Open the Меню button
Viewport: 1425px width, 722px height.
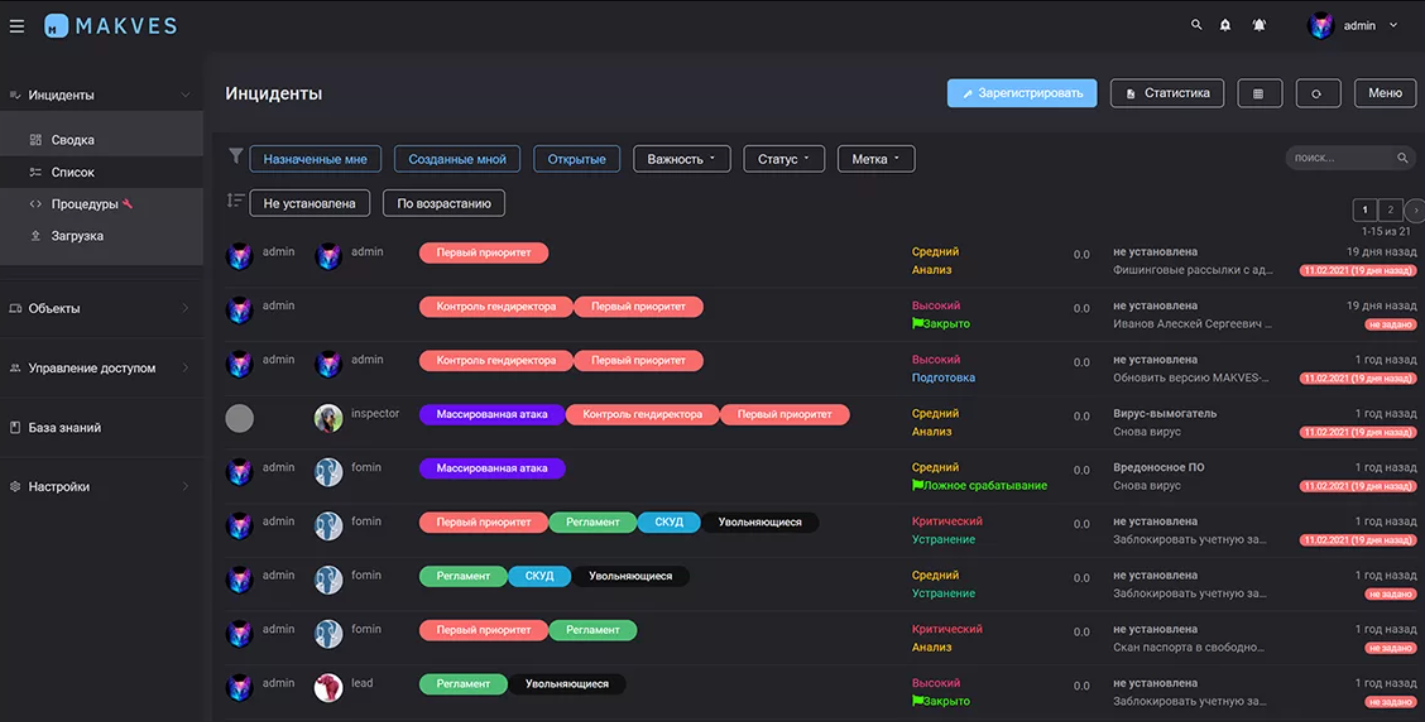pos(1385,93)
